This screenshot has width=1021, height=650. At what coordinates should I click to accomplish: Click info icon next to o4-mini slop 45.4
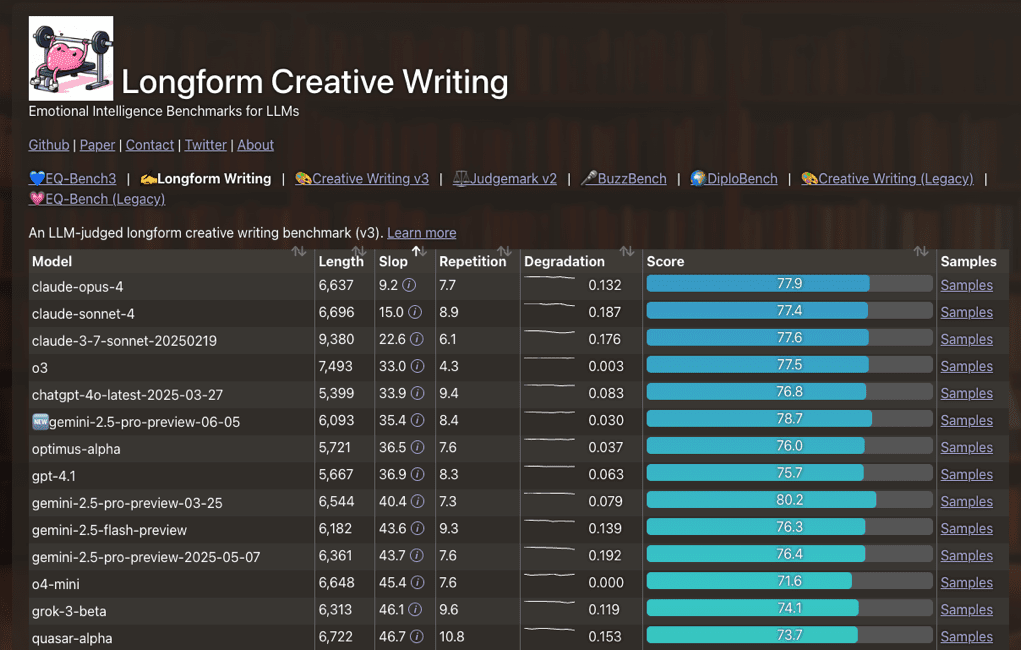pos(417,583)
